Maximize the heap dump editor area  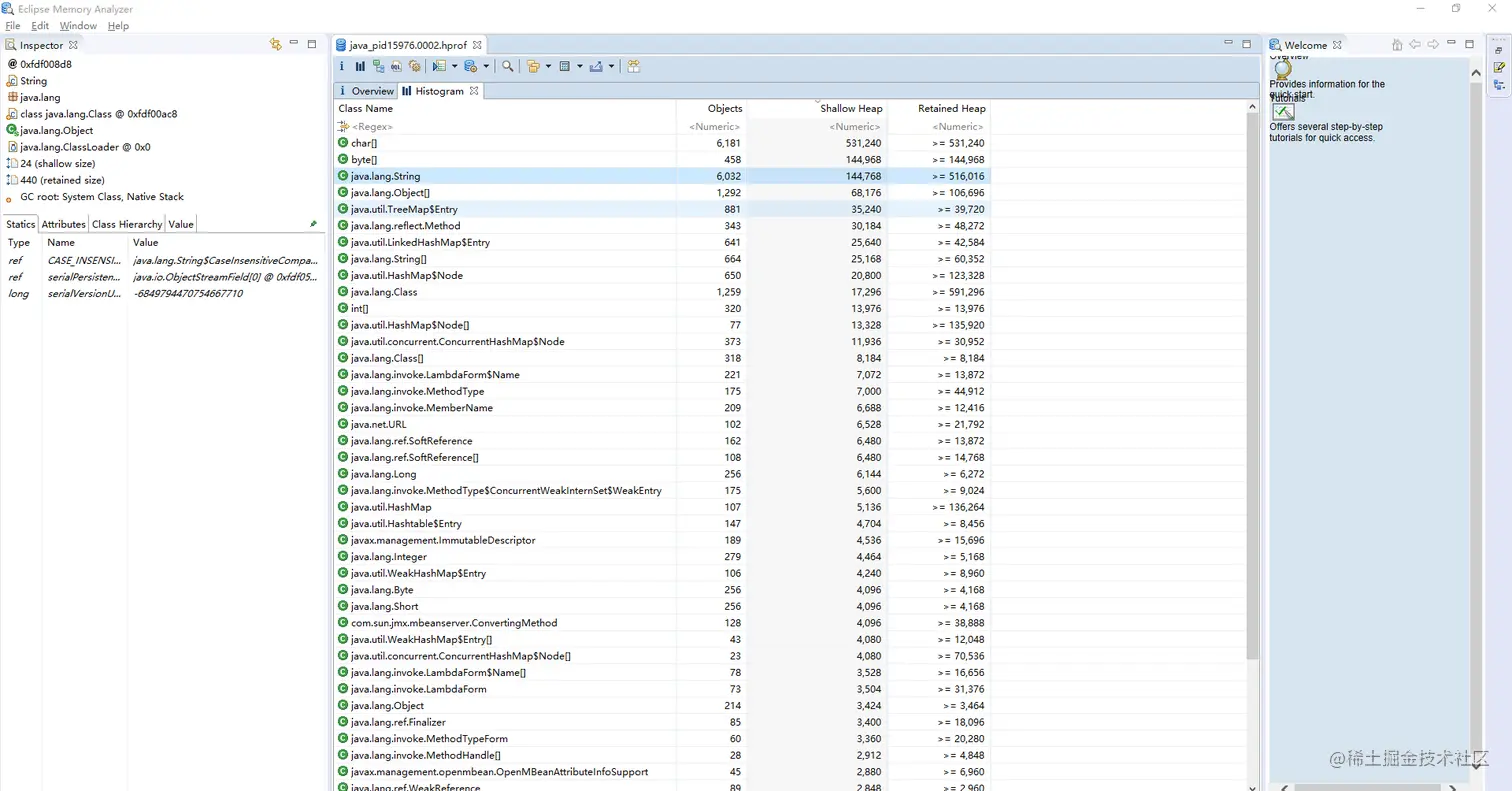click(x=1246, y=44)
